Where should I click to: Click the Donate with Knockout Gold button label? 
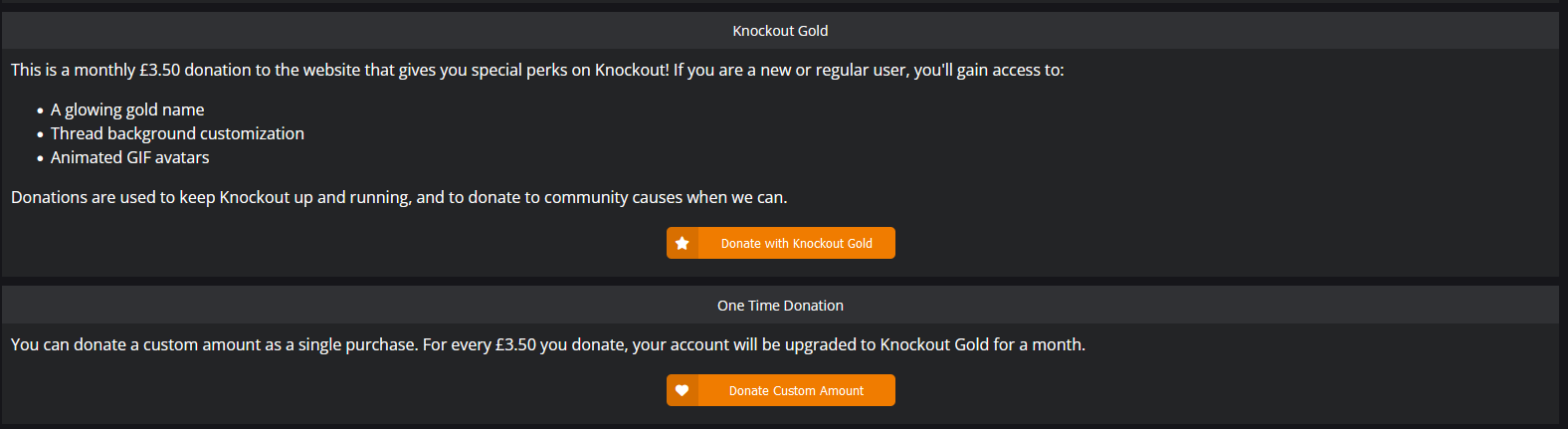(796, 243)
